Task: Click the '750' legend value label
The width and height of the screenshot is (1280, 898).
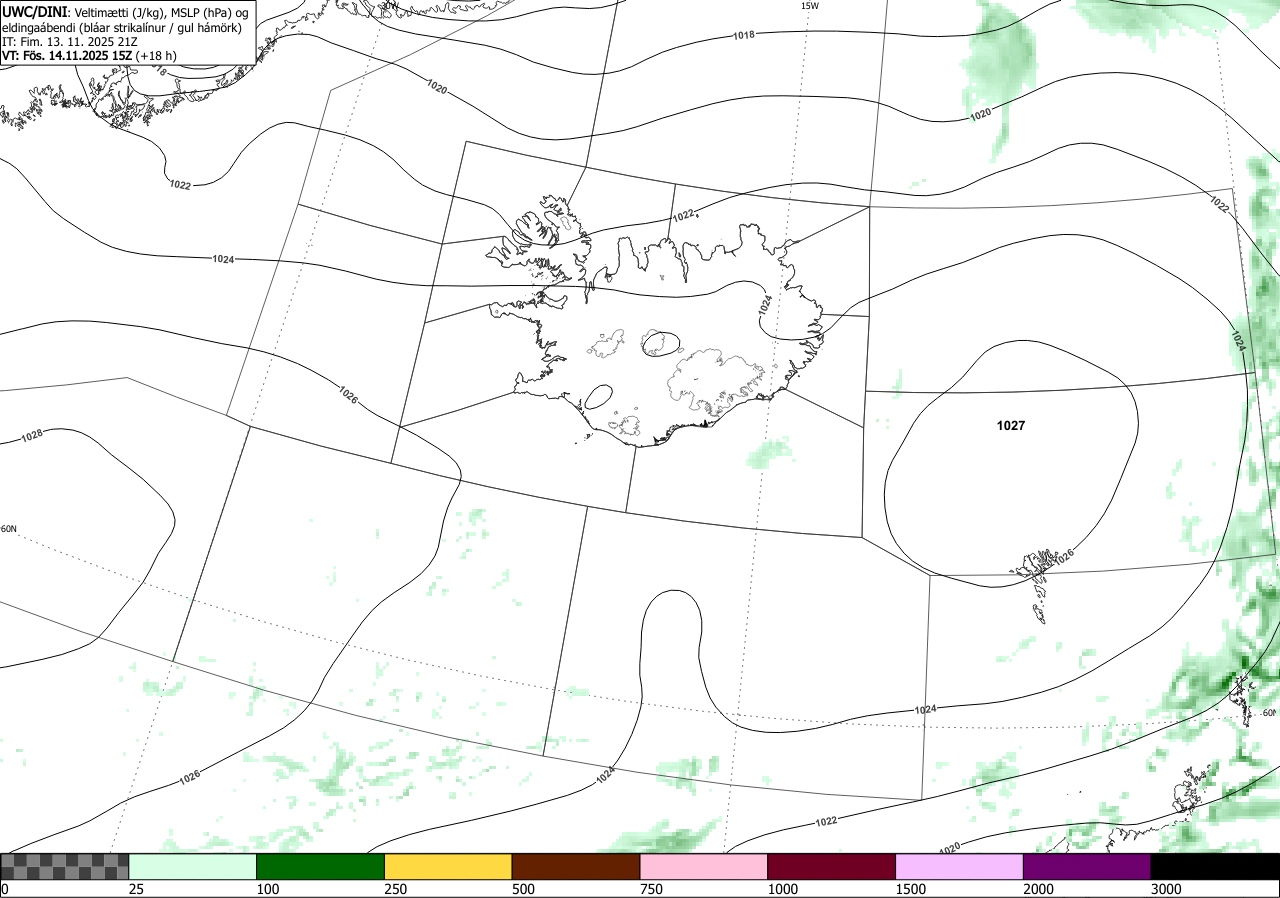Action: tap(651, 889)
